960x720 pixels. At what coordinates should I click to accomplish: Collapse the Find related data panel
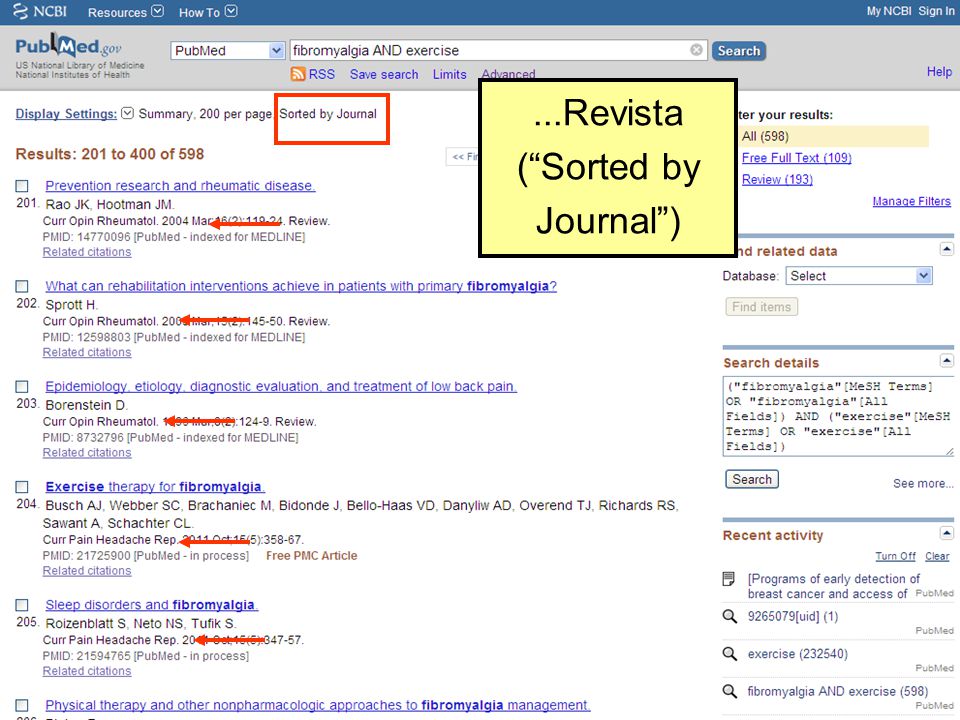tap(947, 249)
